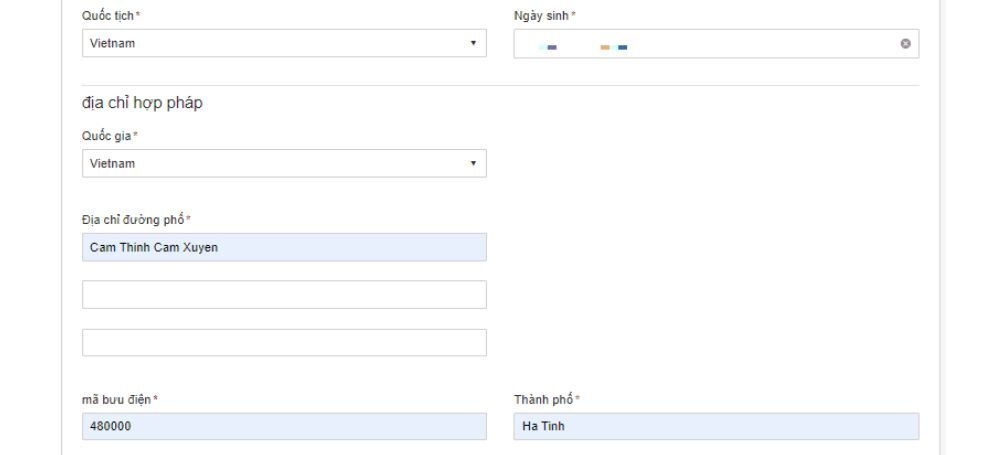The width and height of the screenshot is (1000, 455).
Task: Select the third empty street address line
Action: coord(284,343)
